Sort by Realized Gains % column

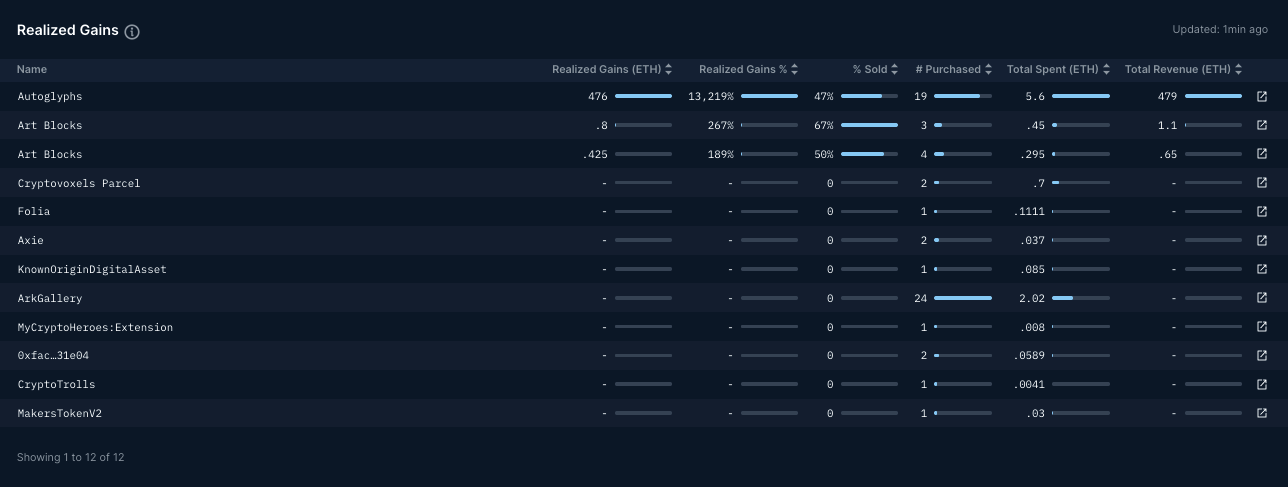coord(749,70)
